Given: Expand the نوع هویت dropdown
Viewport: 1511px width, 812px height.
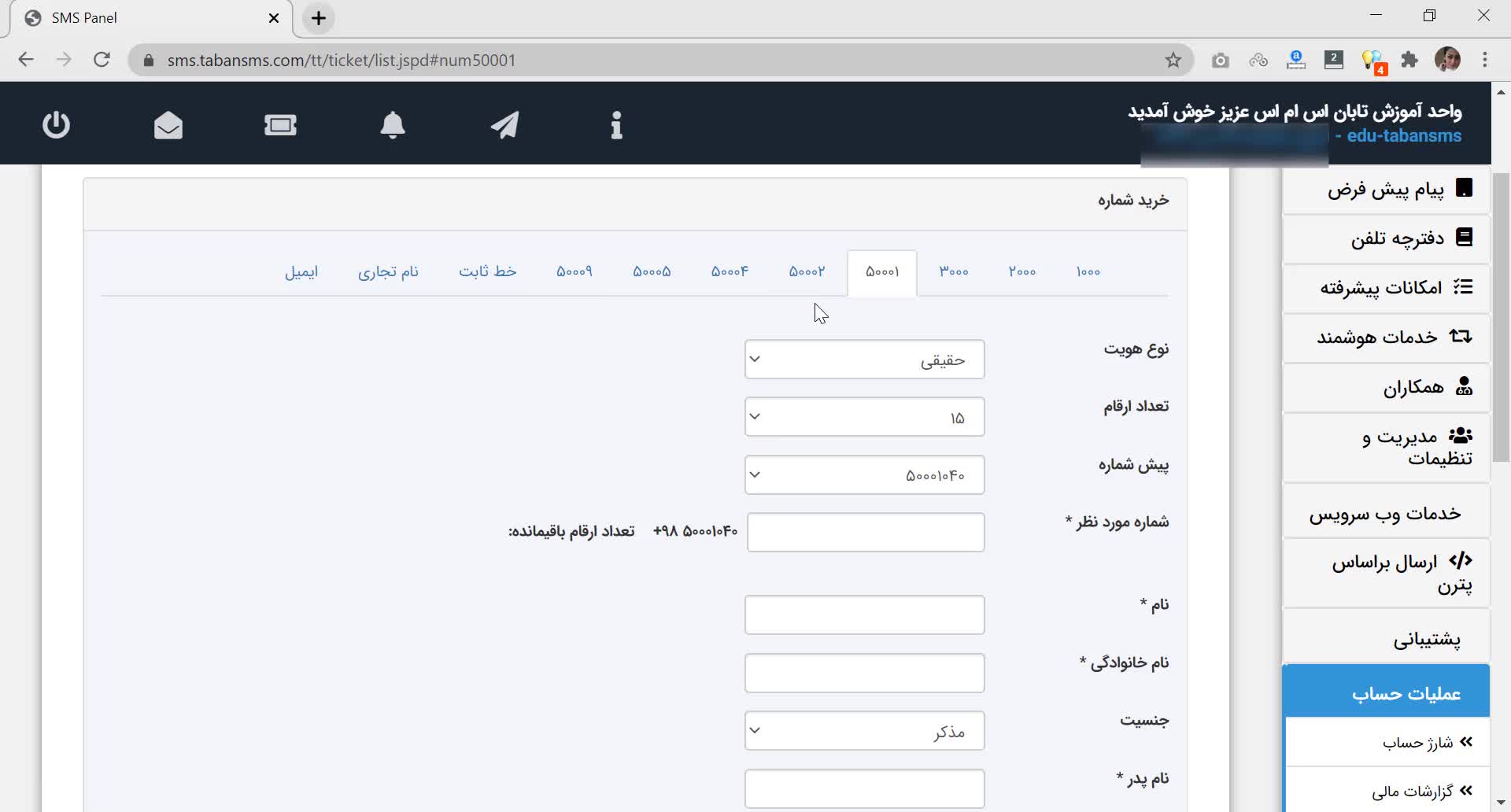Looking at the screenshot, I should tap(864, 360).
